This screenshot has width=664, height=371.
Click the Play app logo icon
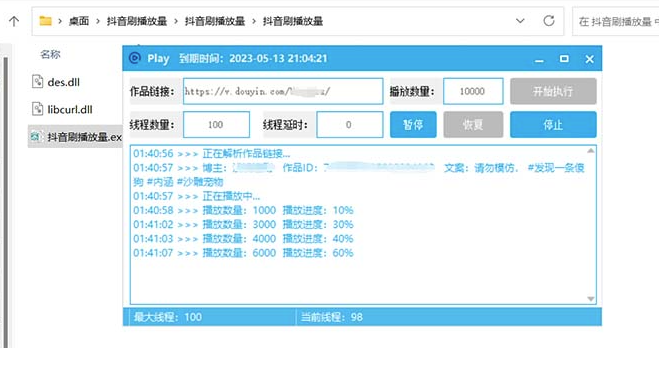point(135,58)
